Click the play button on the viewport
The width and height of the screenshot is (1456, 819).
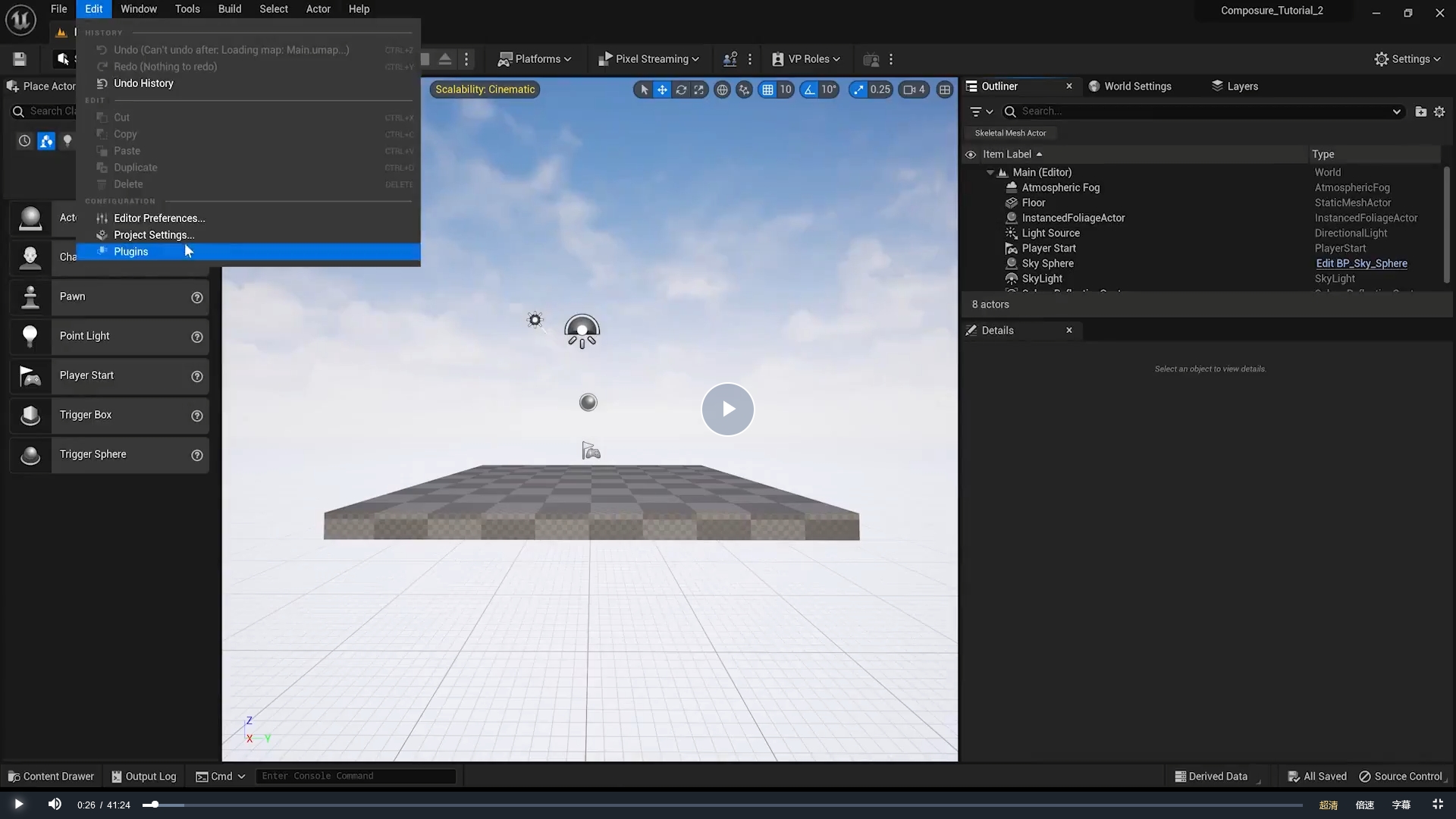click(727, 409)
